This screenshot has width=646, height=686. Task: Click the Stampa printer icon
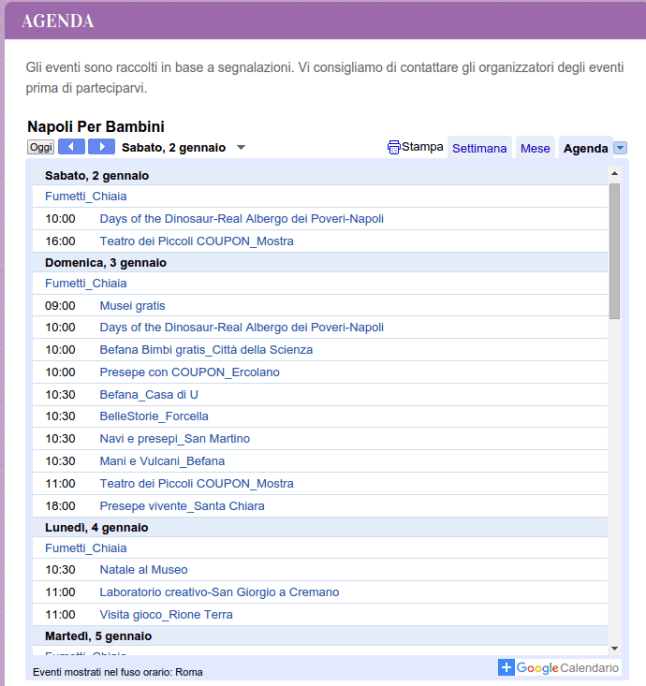point(394,147)
